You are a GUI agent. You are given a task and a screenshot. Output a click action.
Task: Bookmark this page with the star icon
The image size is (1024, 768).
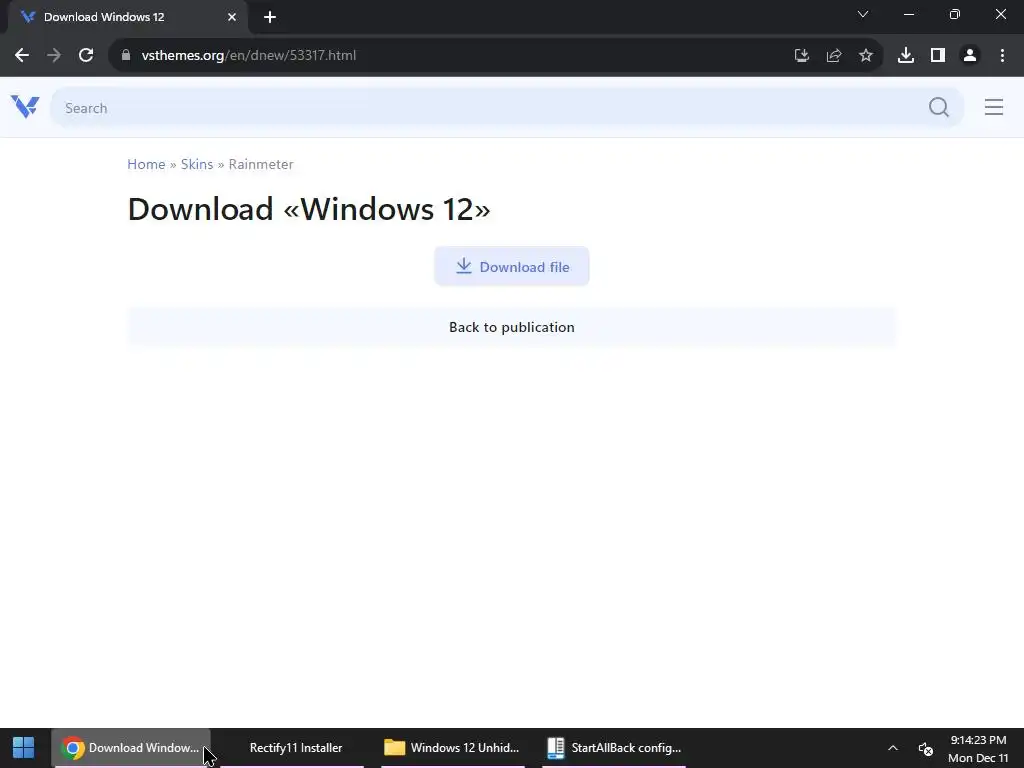(x=866, y=56)
